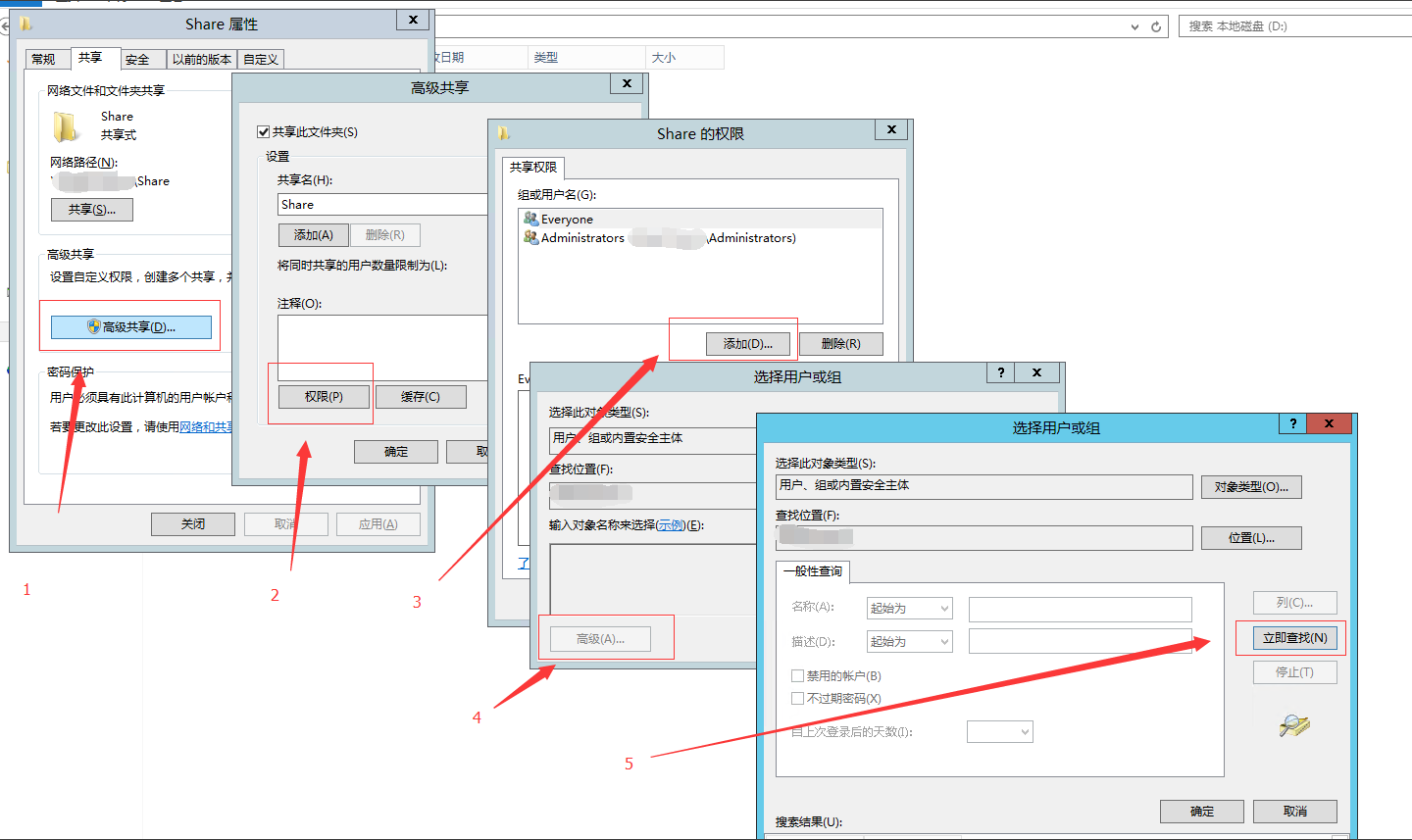Select the Administrators group icon
This screenshot has height=840, width=1412.
pos(530,238)
